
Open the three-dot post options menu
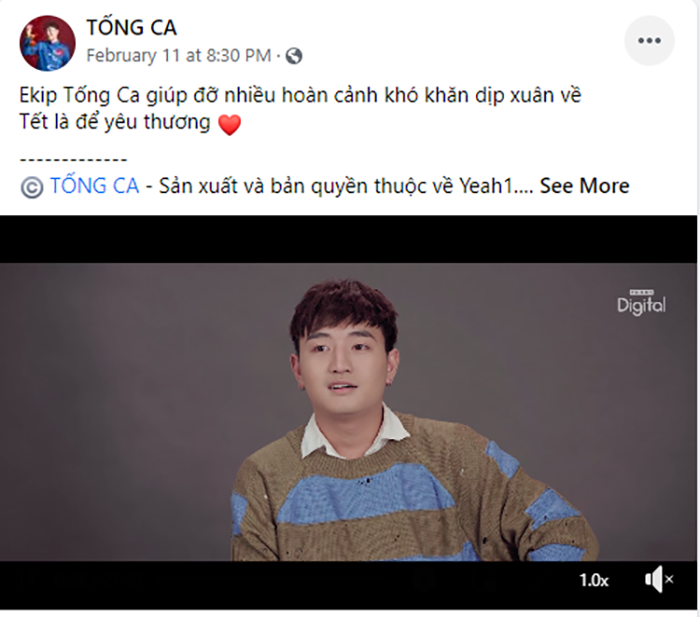[x=649, y=41]
